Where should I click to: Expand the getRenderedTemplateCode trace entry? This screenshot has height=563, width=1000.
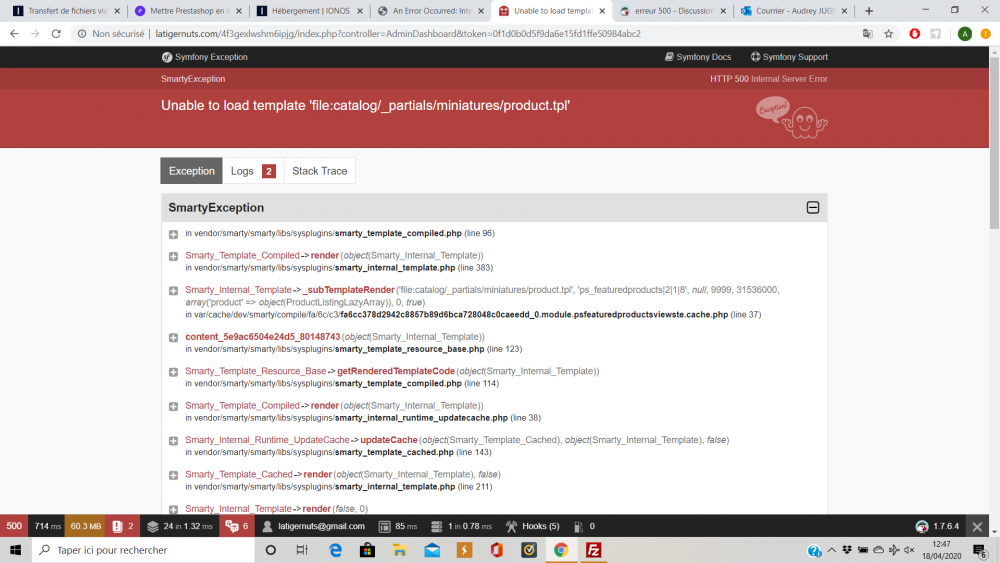(173, 372)
